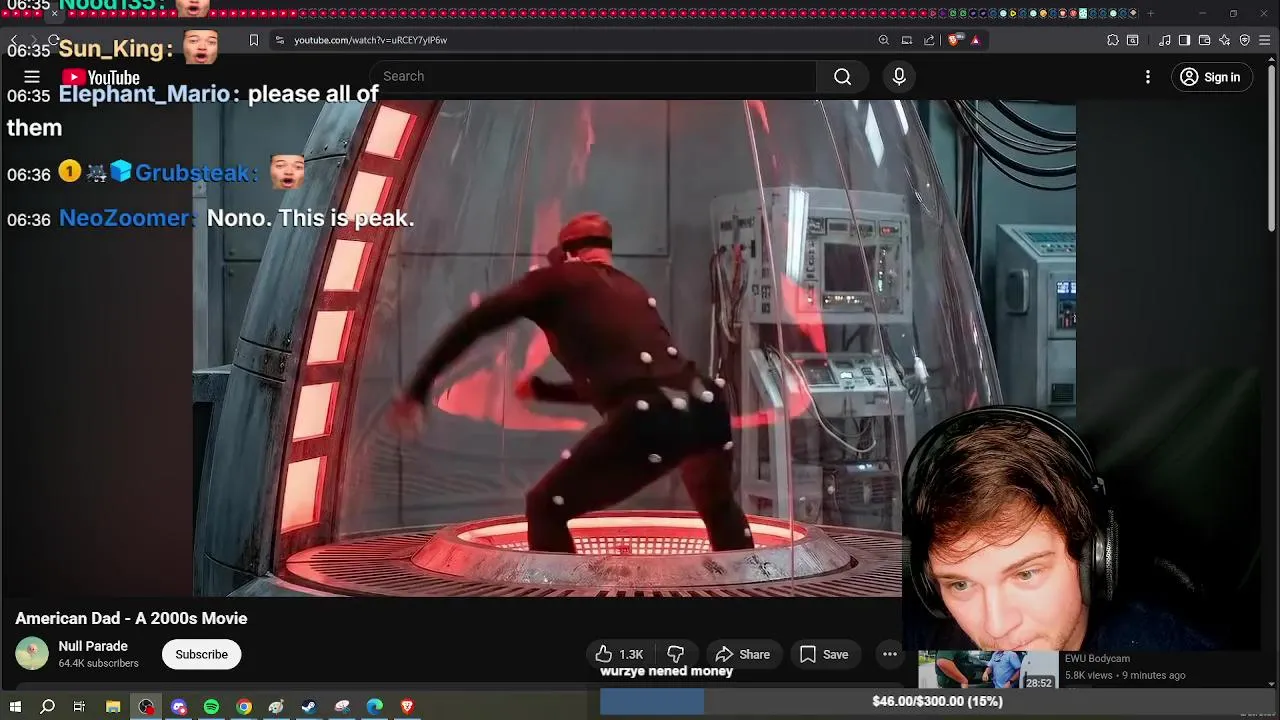1280x720 pixels.
Task: Bookmark this page with the bookmark icon
Action: (x=254, y=40)
